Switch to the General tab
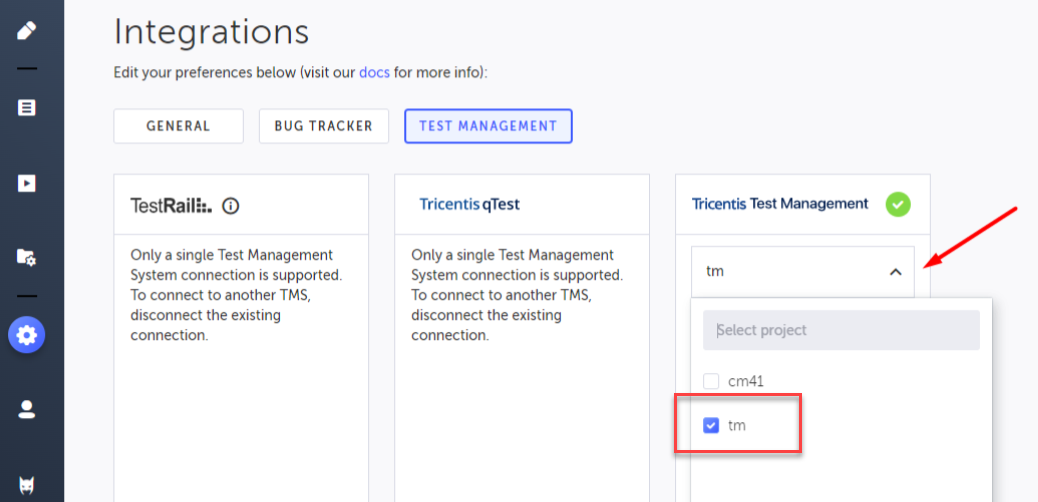 178,126
